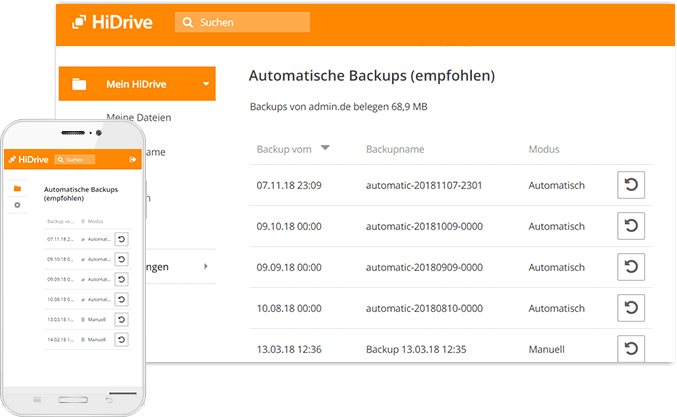Tap the orange folder icon on the phone

17,189
